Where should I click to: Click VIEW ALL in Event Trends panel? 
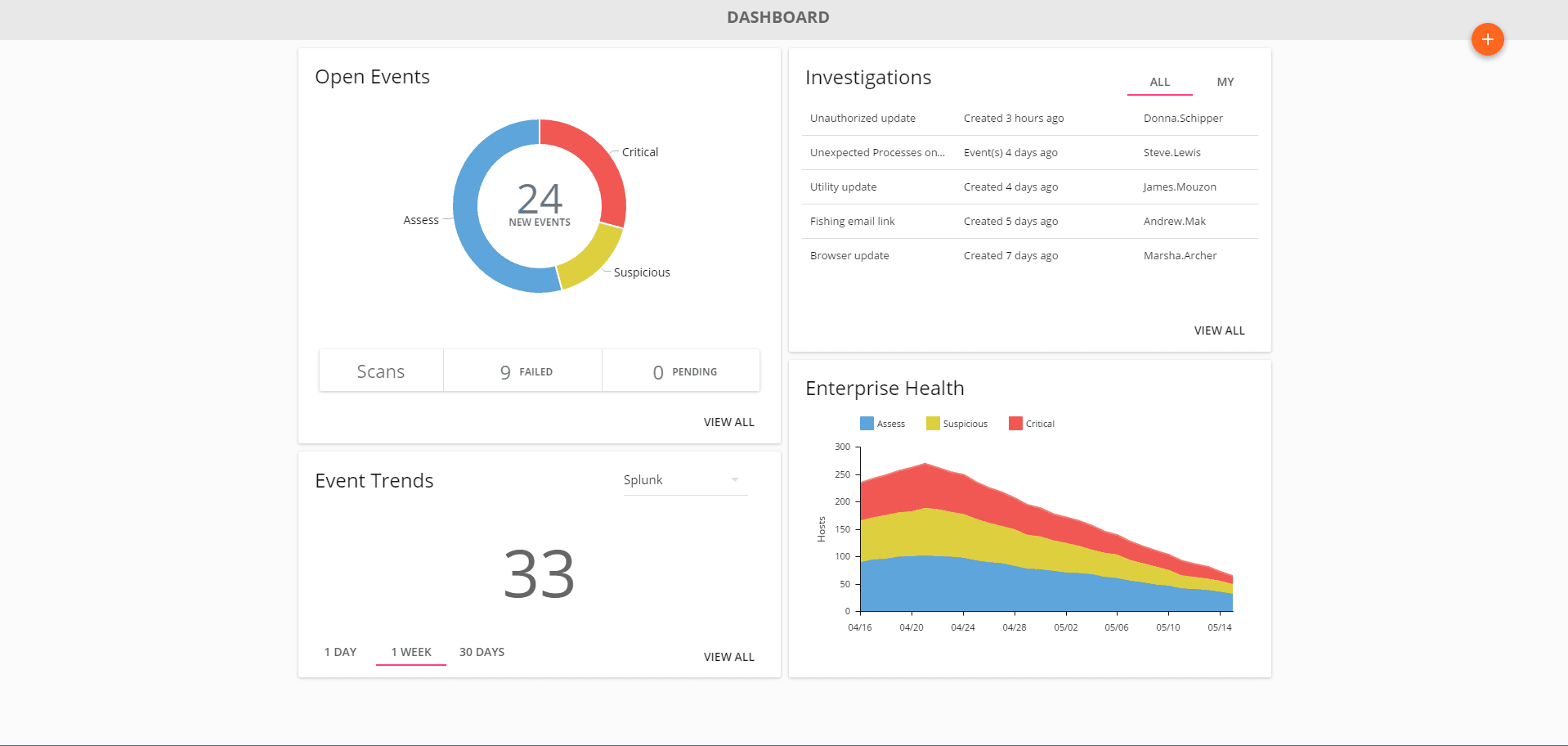[x=728, y=656]
